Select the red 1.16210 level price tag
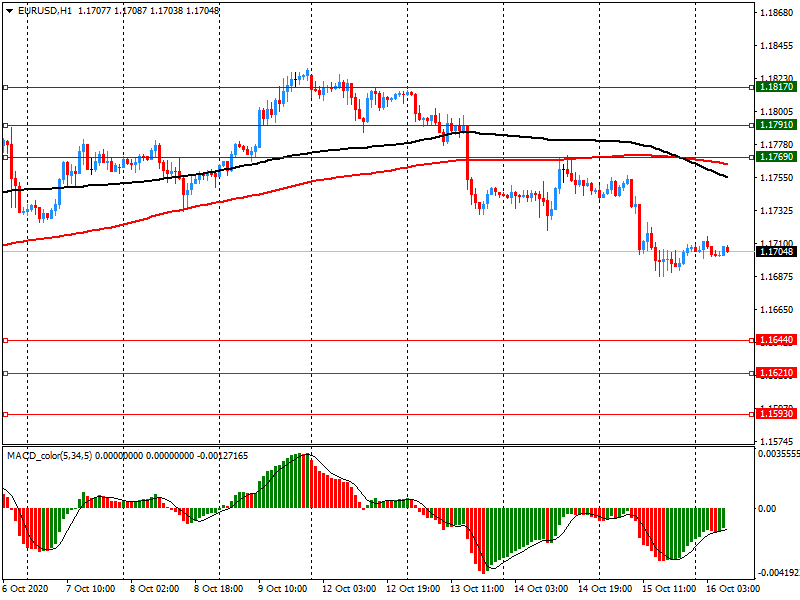Screen dimensions: 800x600 point(776,373)
